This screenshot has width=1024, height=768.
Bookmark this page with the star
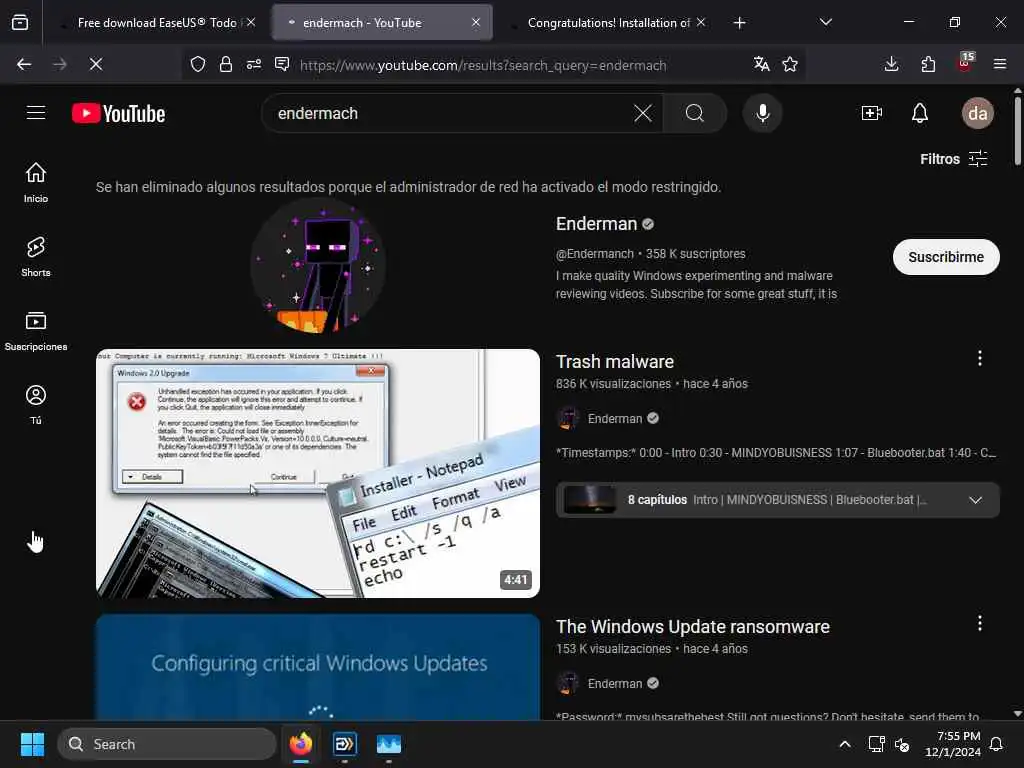[x=790, y=64]
